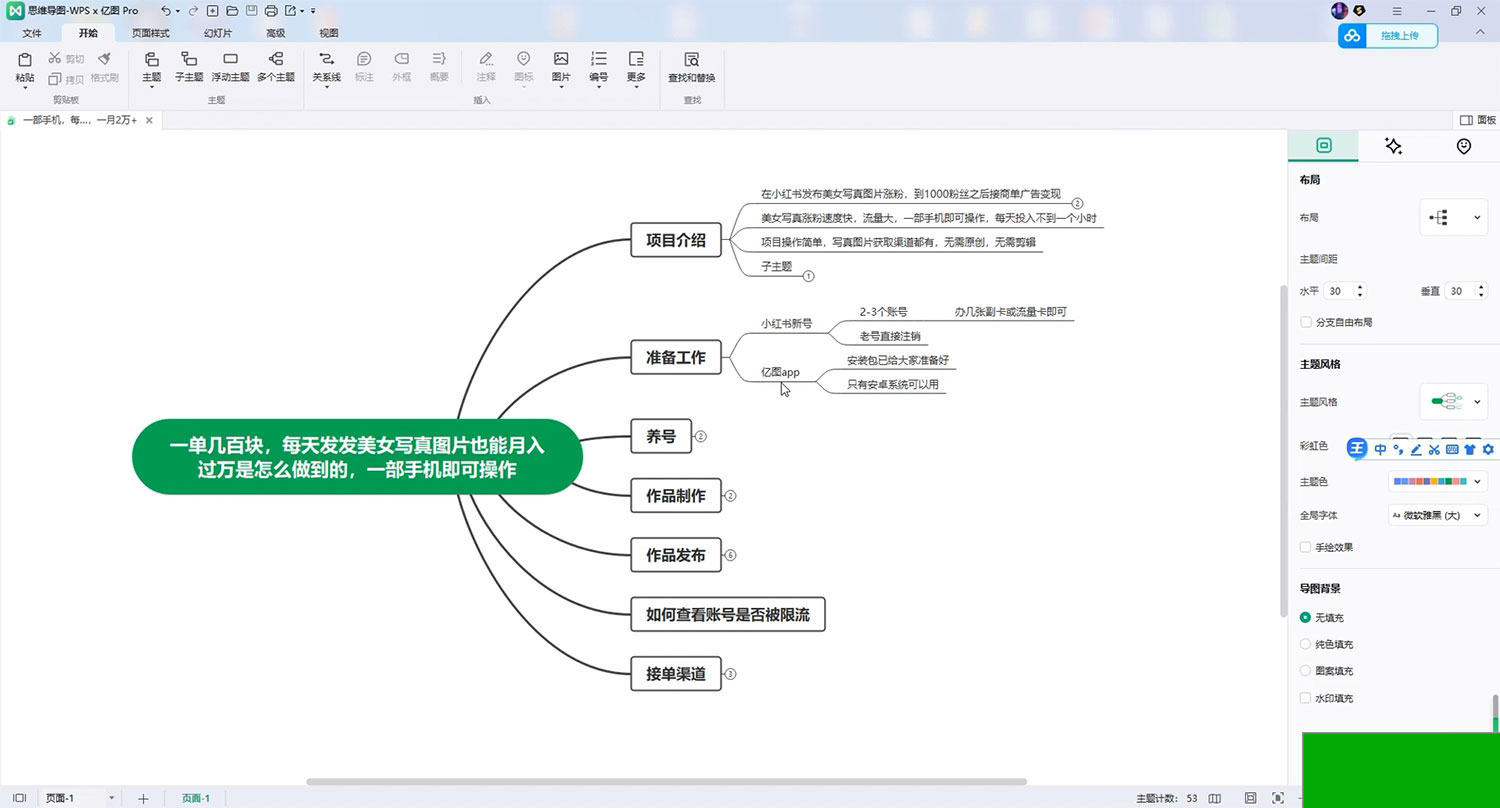
Task: Click the Open folder icon in title bar
Action: click(232, 10)
